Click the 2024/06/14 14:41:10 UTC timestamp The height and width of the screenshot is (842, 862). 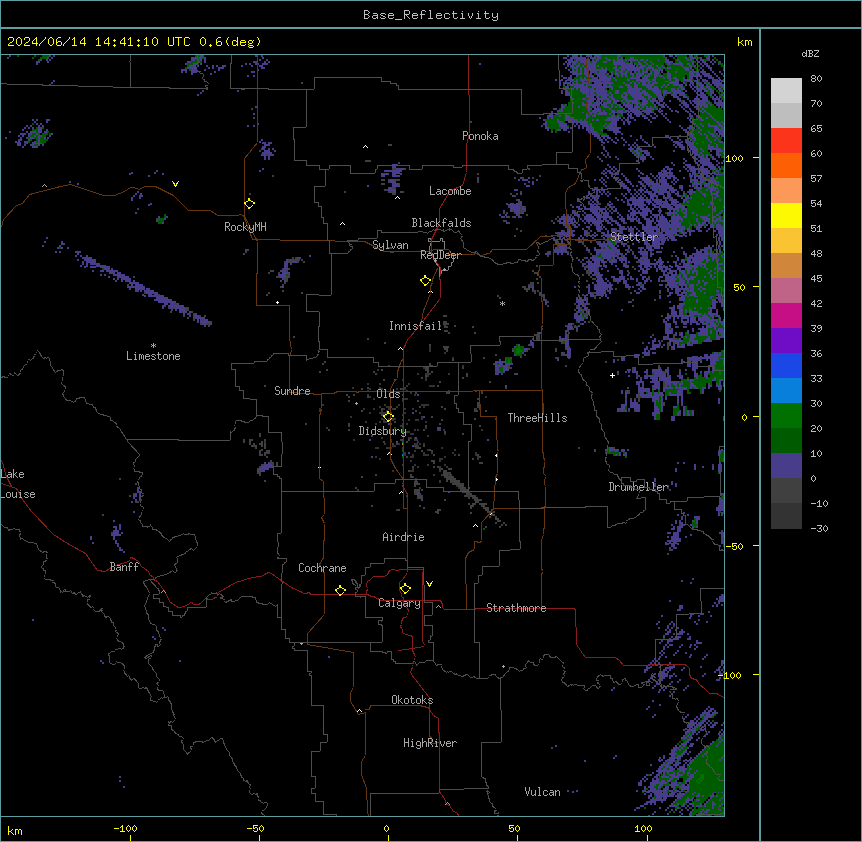[98, 42]
